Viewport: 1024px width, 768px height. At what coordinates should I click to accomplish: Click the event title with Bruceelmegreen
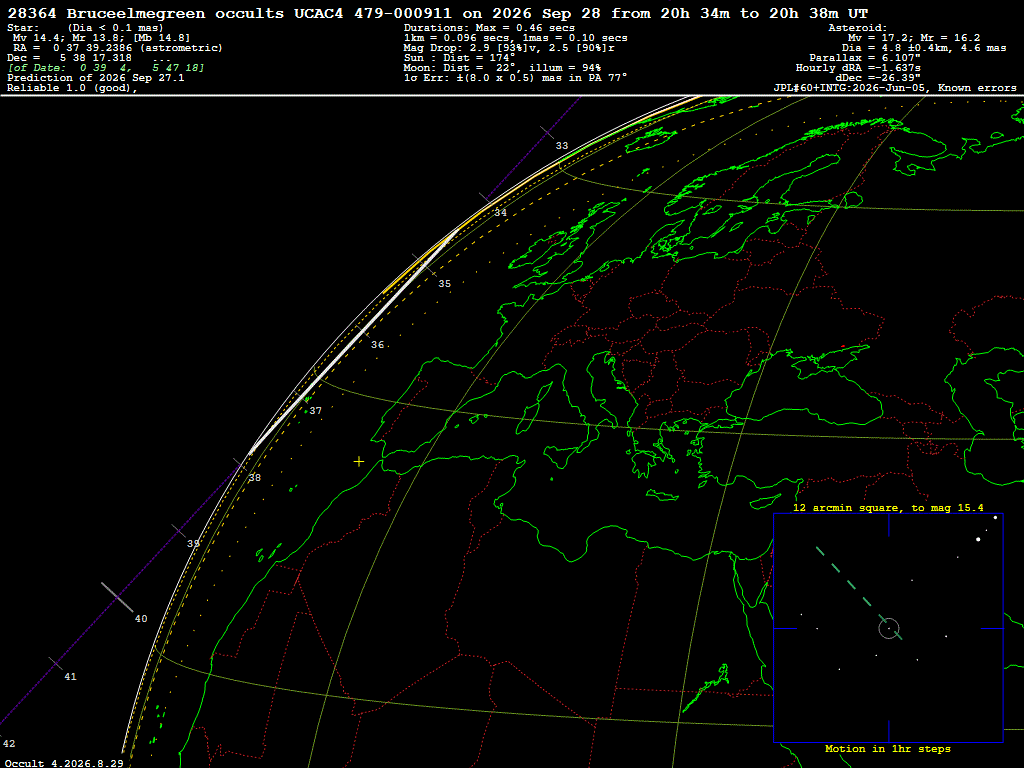pos(438,13)
